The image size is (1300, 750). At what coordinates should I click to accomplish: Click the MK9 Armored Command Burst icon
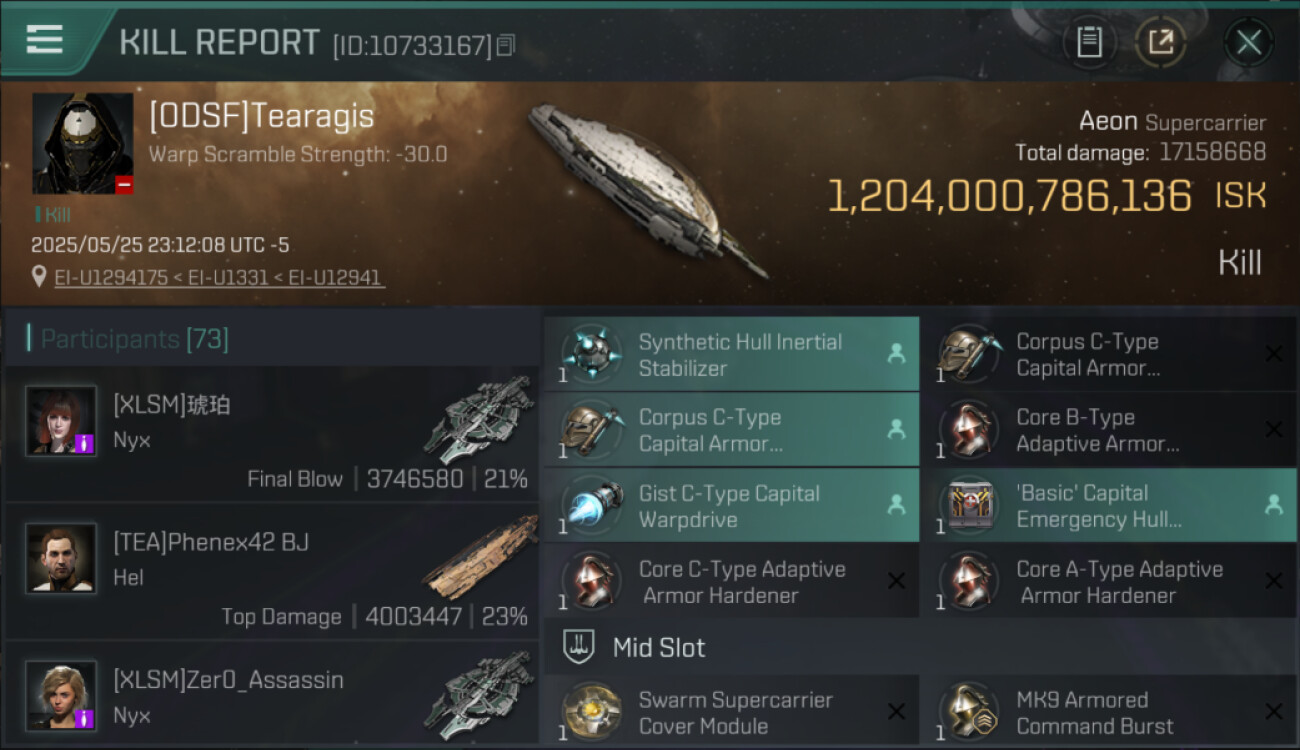pyautogui.click(x=968, y=712)
